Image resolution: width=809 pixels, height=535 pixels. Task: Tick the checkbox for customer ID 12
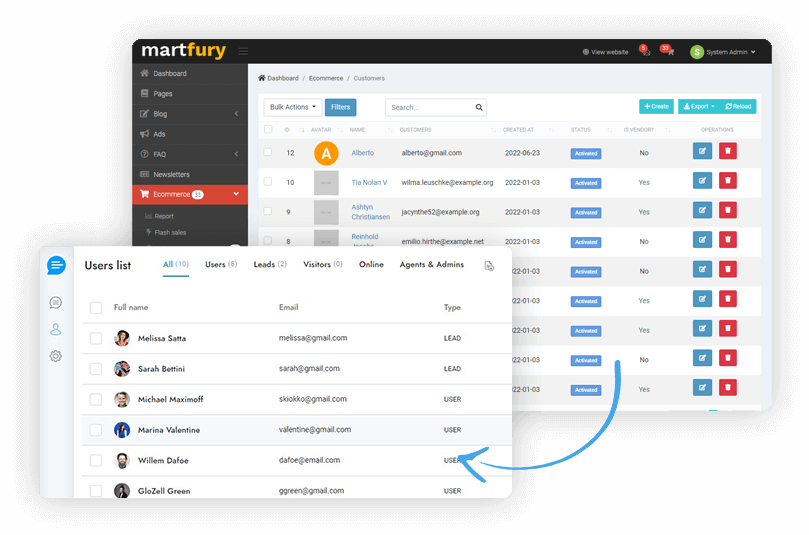click(x=267, y=152)
